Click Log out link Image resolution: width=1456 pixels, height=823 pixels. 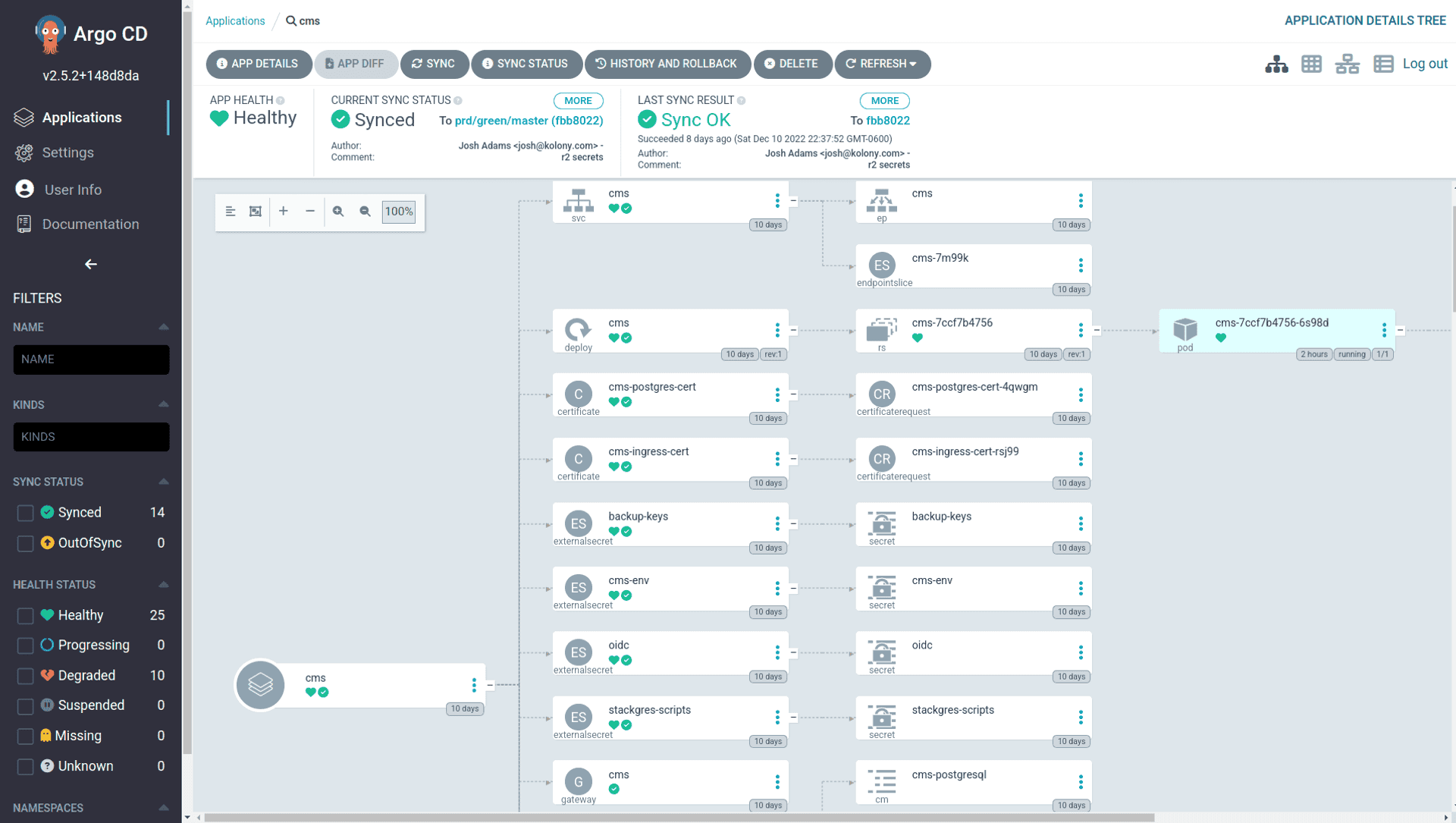[x=1425, y=64]
